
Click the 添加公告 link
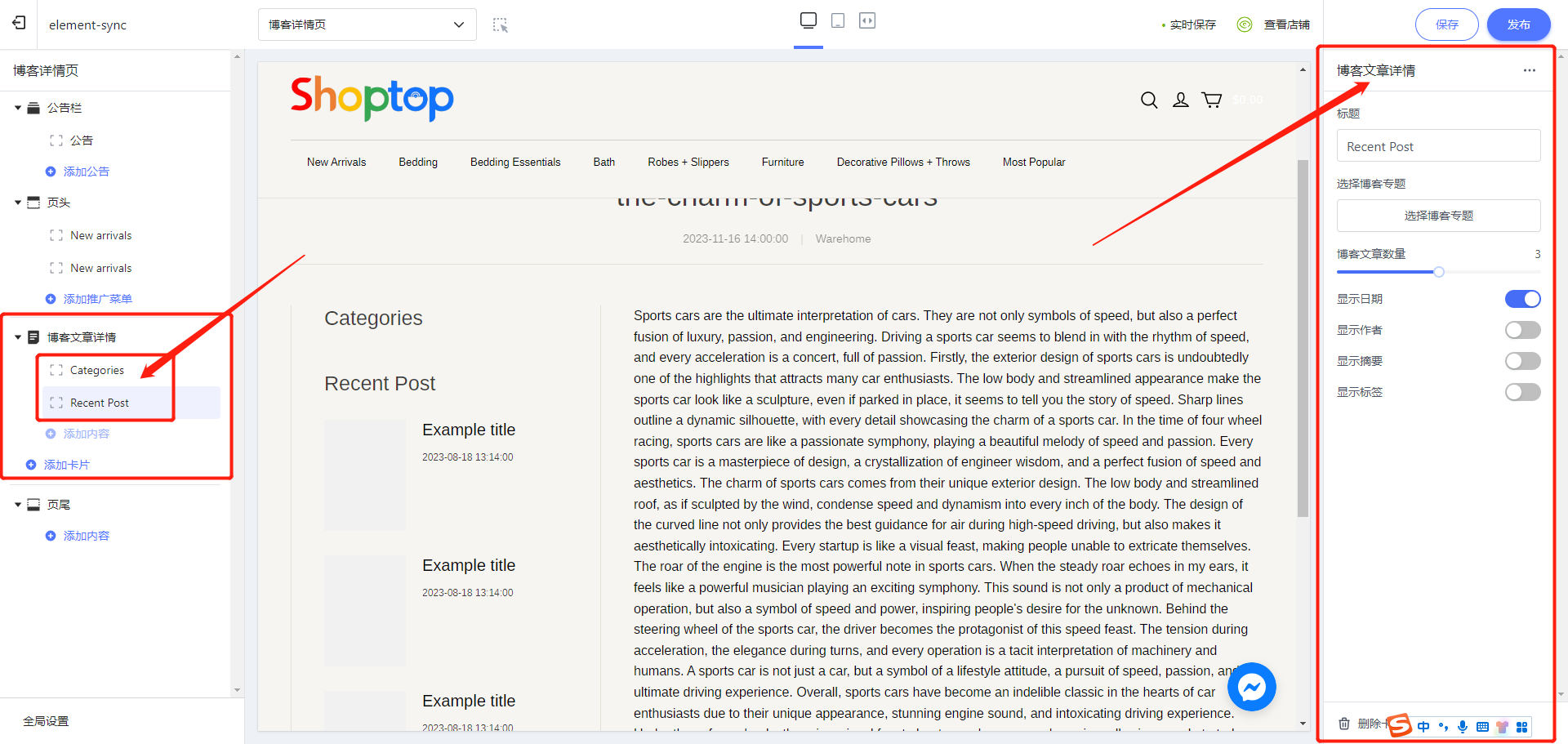pyautogui.click(x=87, y=172)
